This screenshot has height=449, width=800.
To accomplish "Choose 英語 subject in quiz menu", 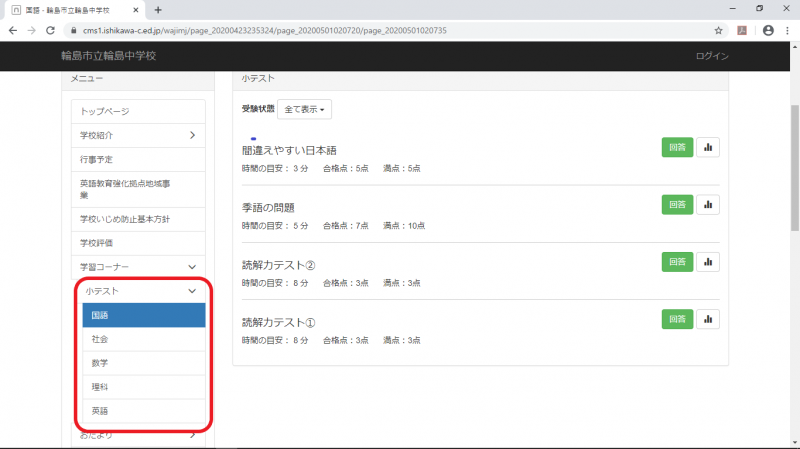I will (144, 411).
